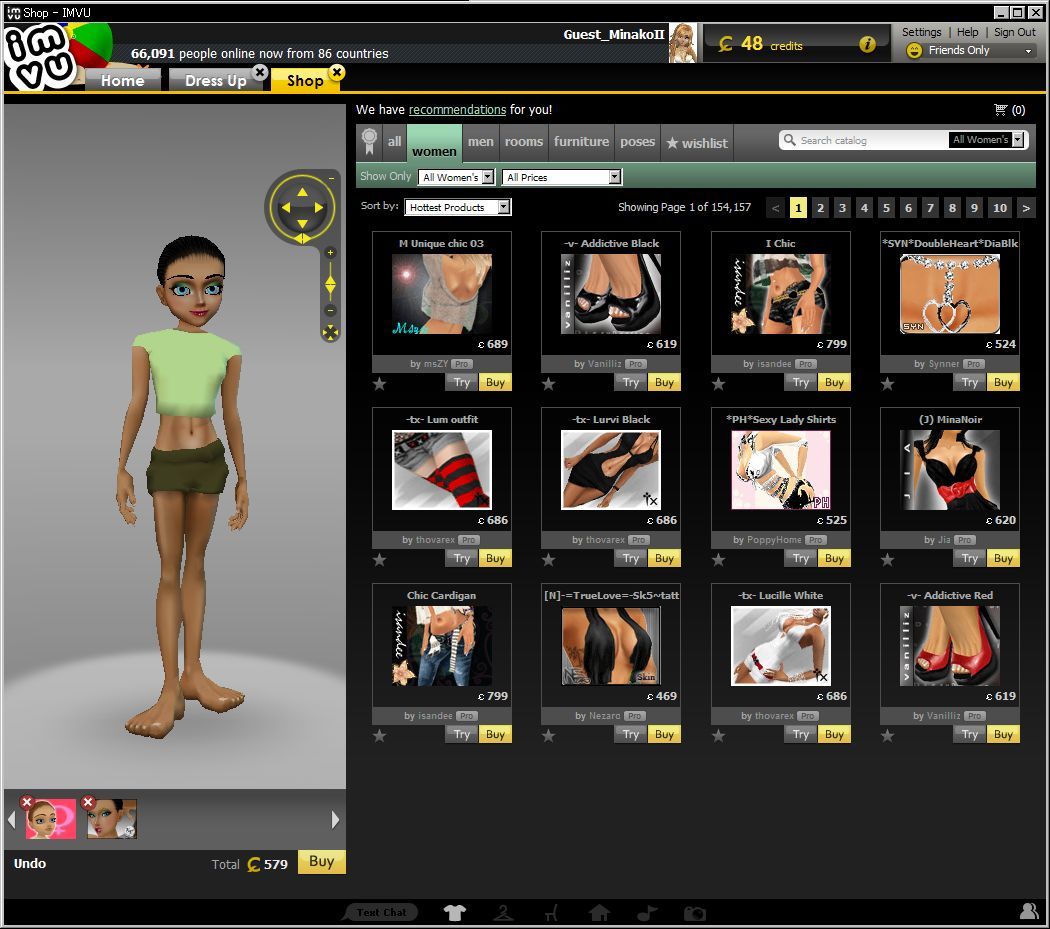Collapse the camera control panel
This screenshot has height=929, width=1050.
click(x=331, y=178)
